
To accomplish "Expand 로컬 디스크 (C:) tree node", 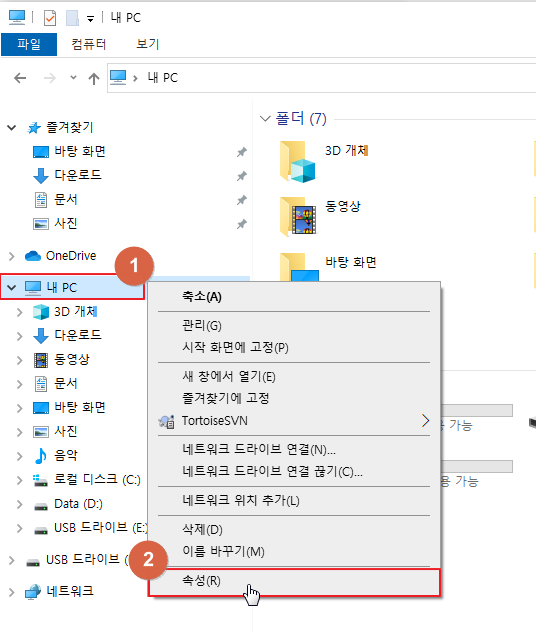I will click(19, 480).
